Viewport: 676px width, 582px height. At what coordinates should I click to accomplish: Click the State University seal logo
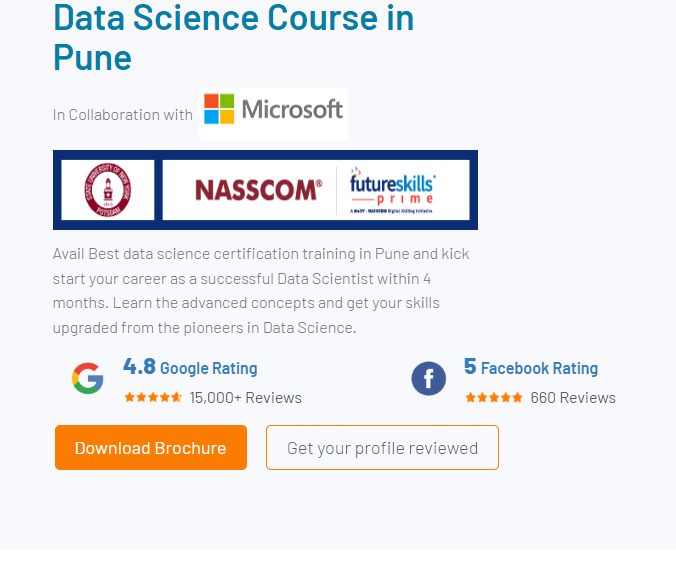coord(107,190)
